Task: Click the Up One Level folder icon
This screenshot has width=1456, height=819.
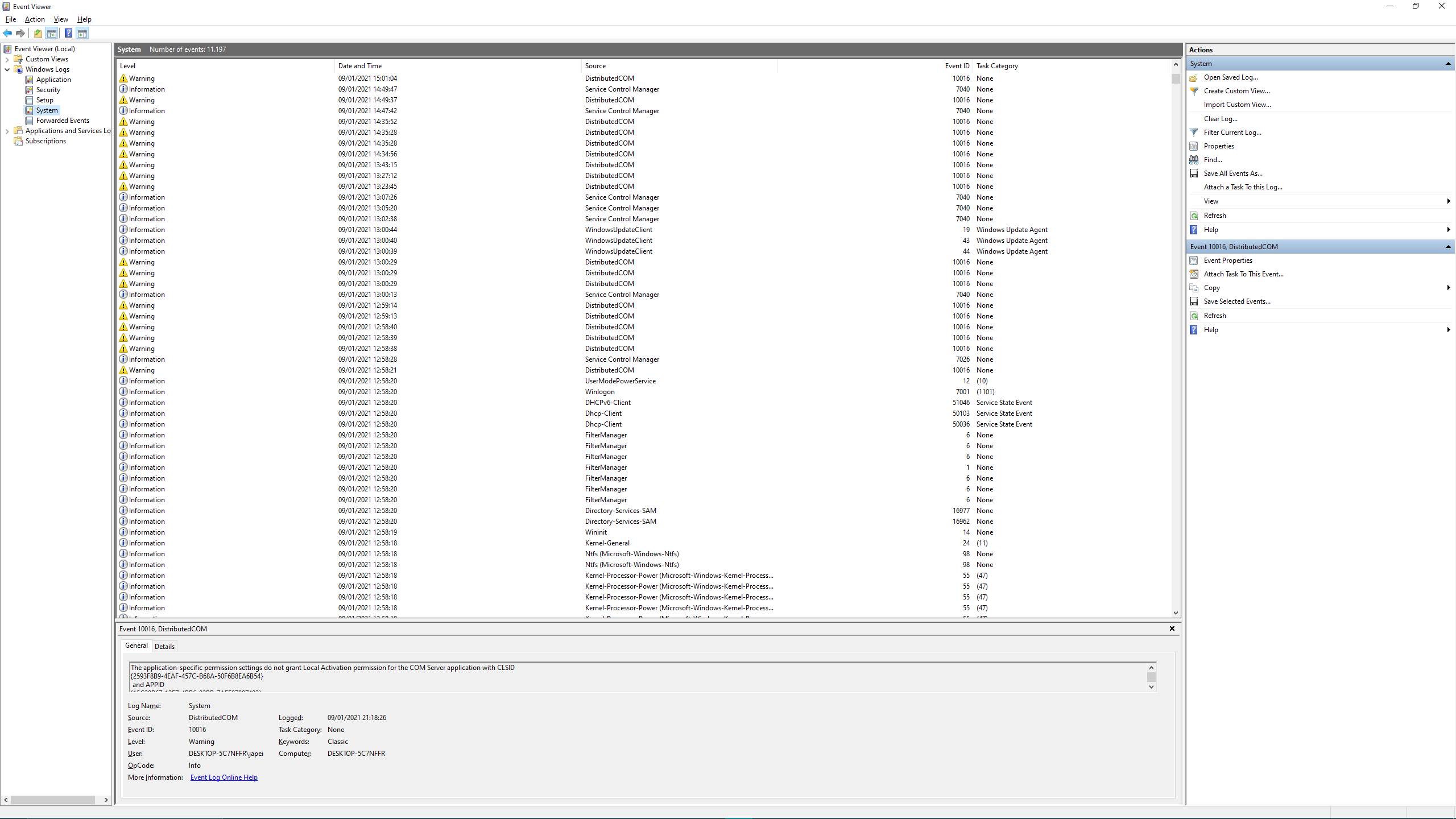Action: [38, 33]
